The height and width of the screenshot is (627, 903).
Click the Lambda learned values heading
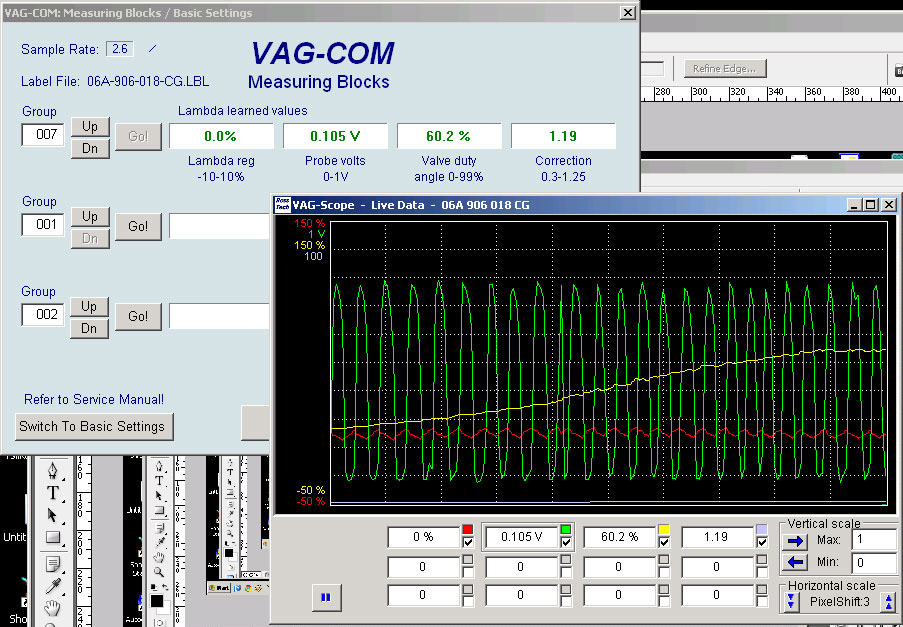click(242, 111)
